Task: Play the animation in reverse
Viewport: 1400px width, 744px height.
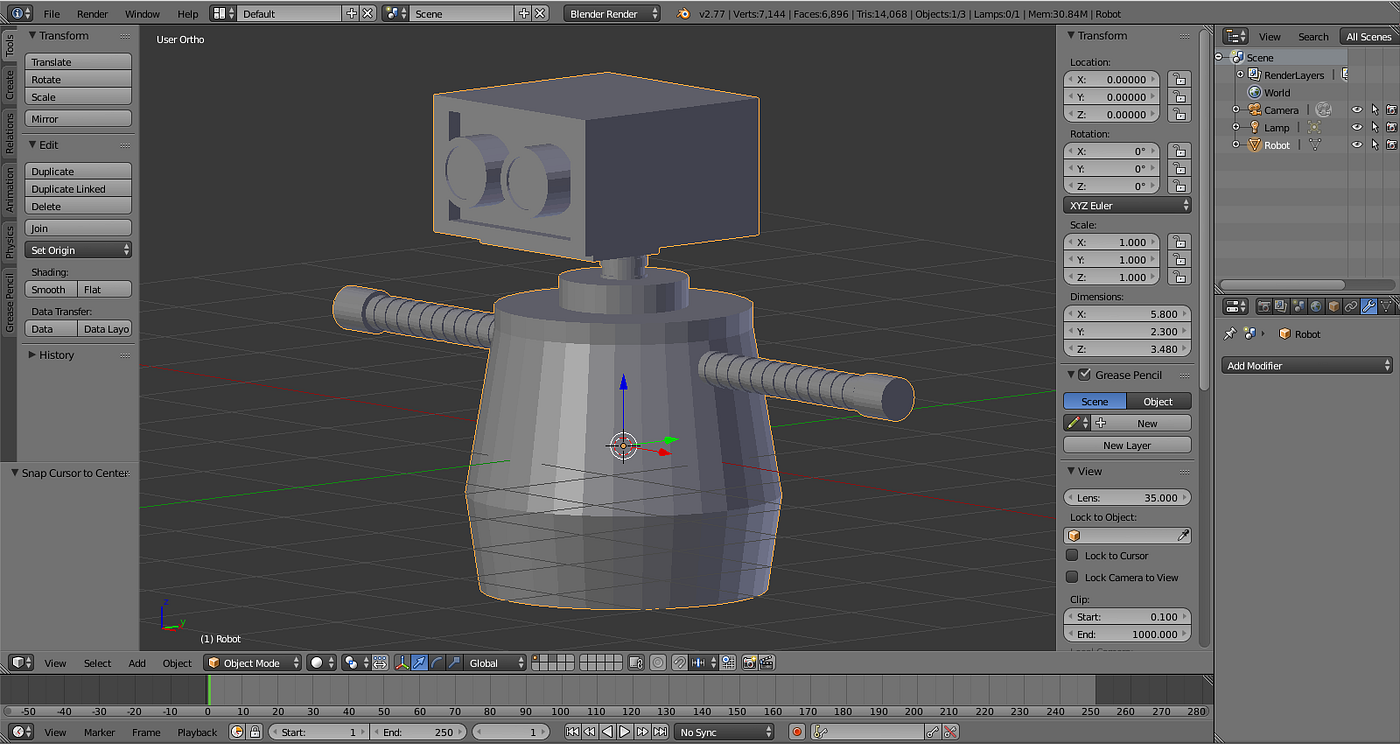Action: point(607,732)
